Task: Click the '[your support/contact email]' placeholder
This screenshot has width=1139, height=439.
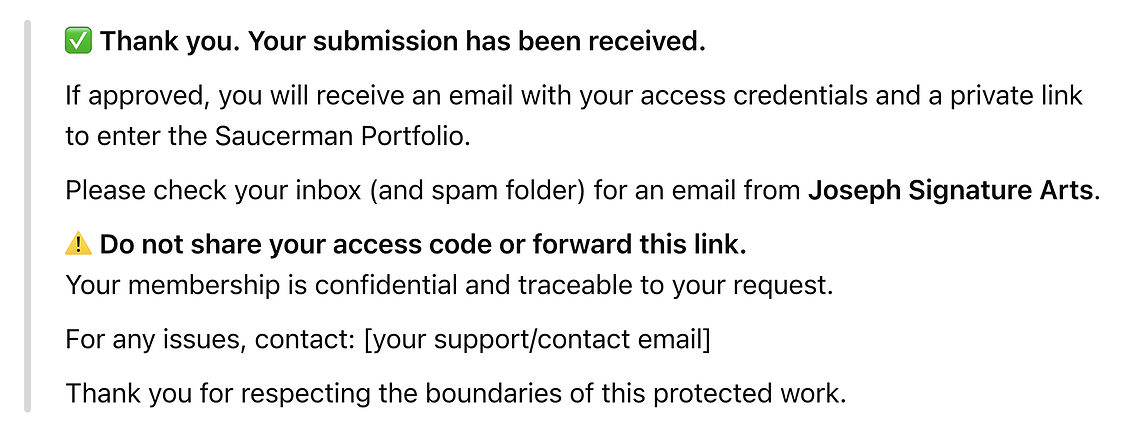Action: 536,339
